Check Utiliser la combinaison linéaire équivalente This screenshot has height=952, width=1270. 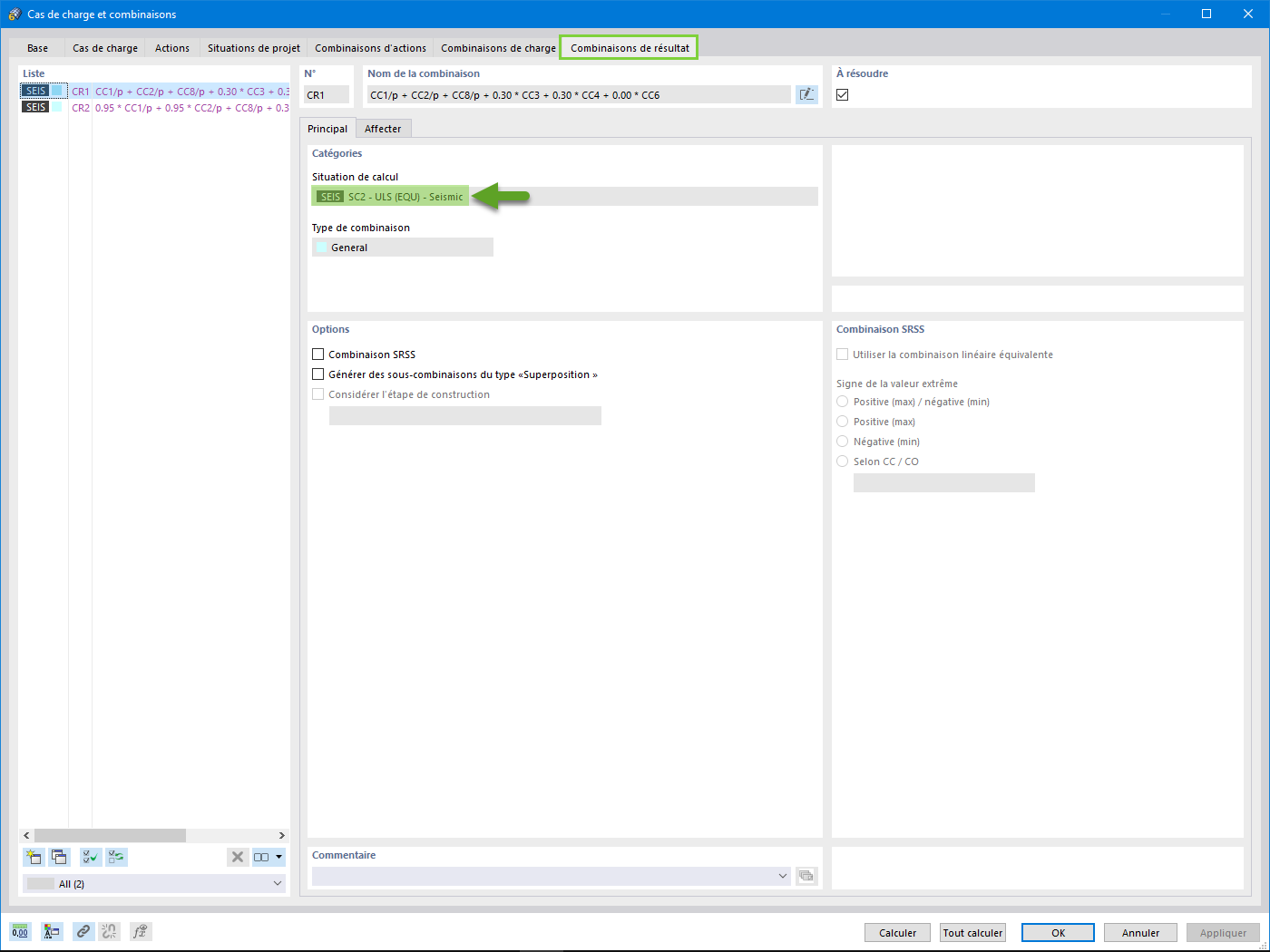[x=843, y=355]
